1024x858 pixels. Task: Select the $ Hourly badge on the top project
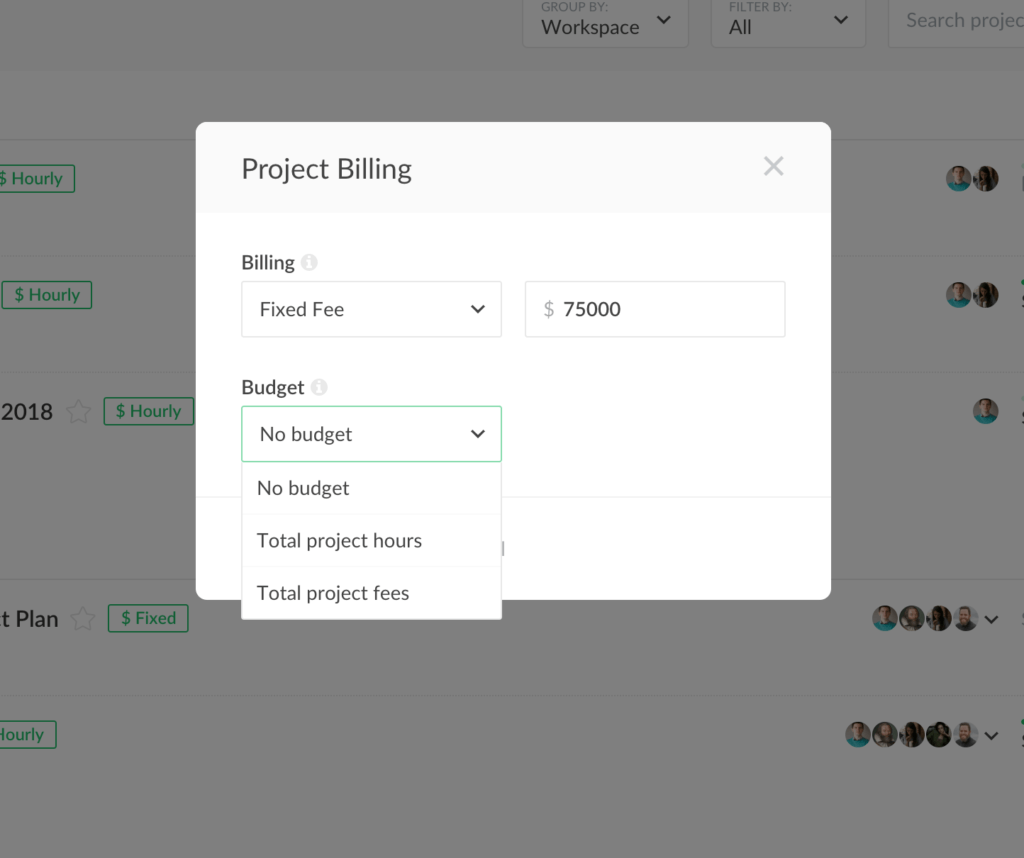click(37, 178)
